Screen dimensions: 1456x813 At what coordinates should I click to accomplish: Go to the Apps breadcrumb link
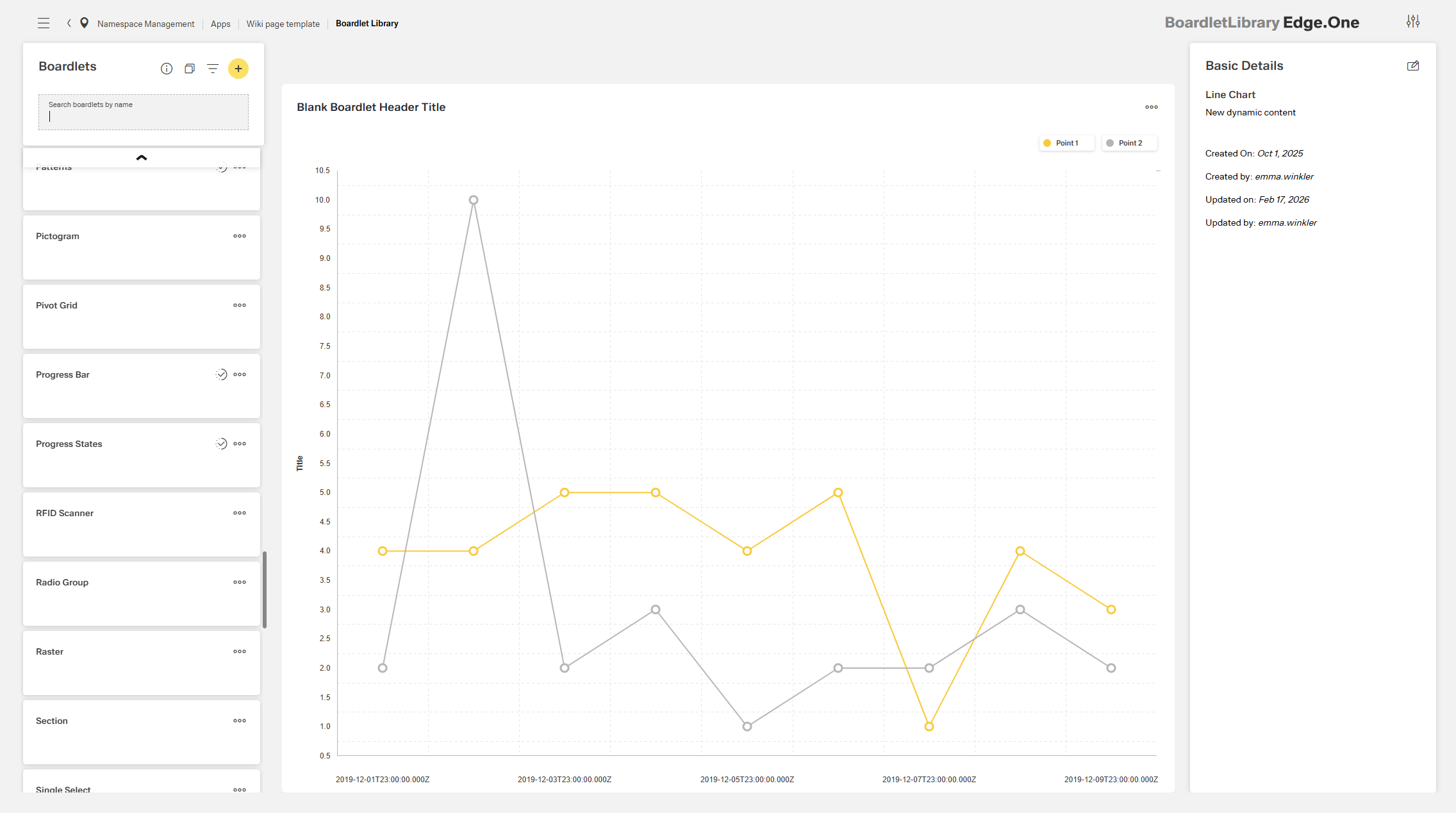(x=220, y=24)
